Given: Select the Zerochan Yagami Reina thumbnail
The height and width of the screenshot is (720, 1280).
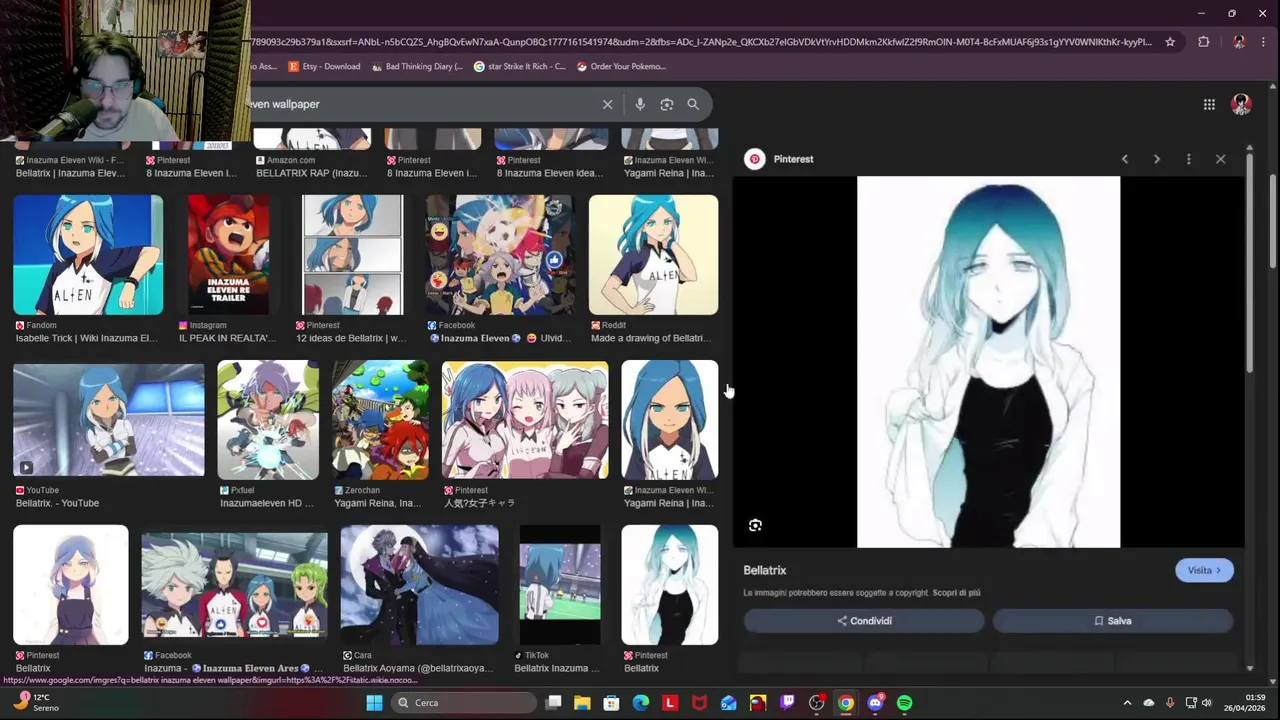Looking at the screenshot, I should click(x=380, y=420).
